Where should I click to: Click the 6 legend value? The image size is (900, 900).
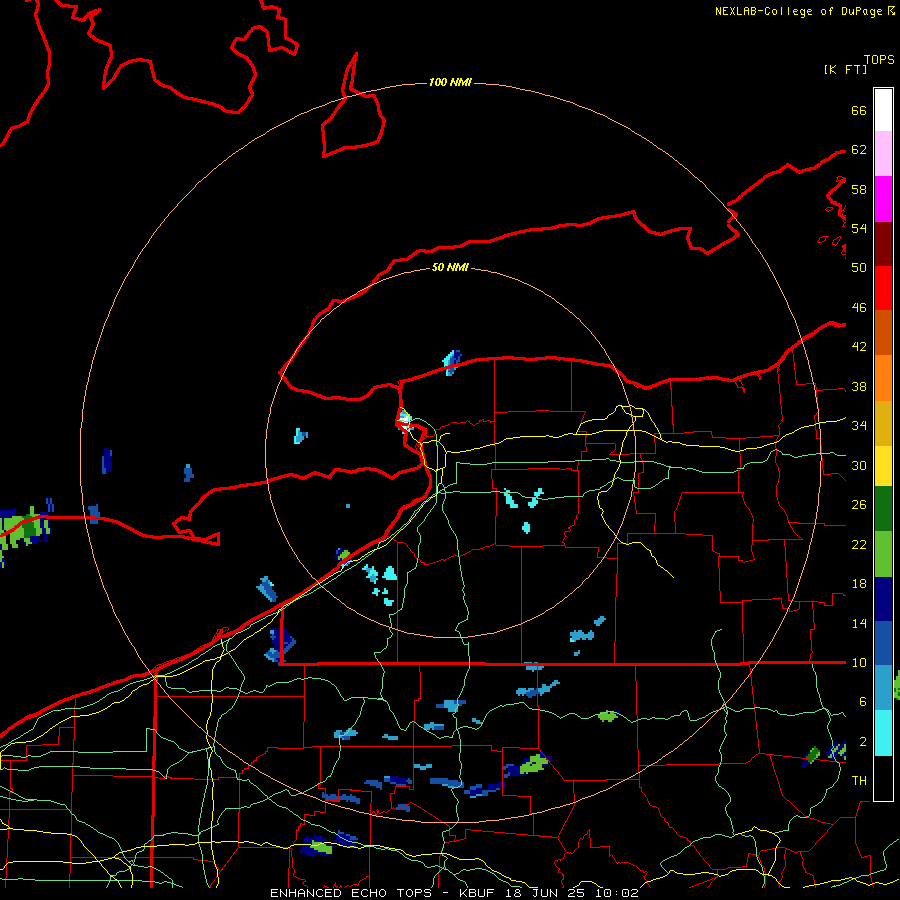pyautogui.click(x=863, y=701)
